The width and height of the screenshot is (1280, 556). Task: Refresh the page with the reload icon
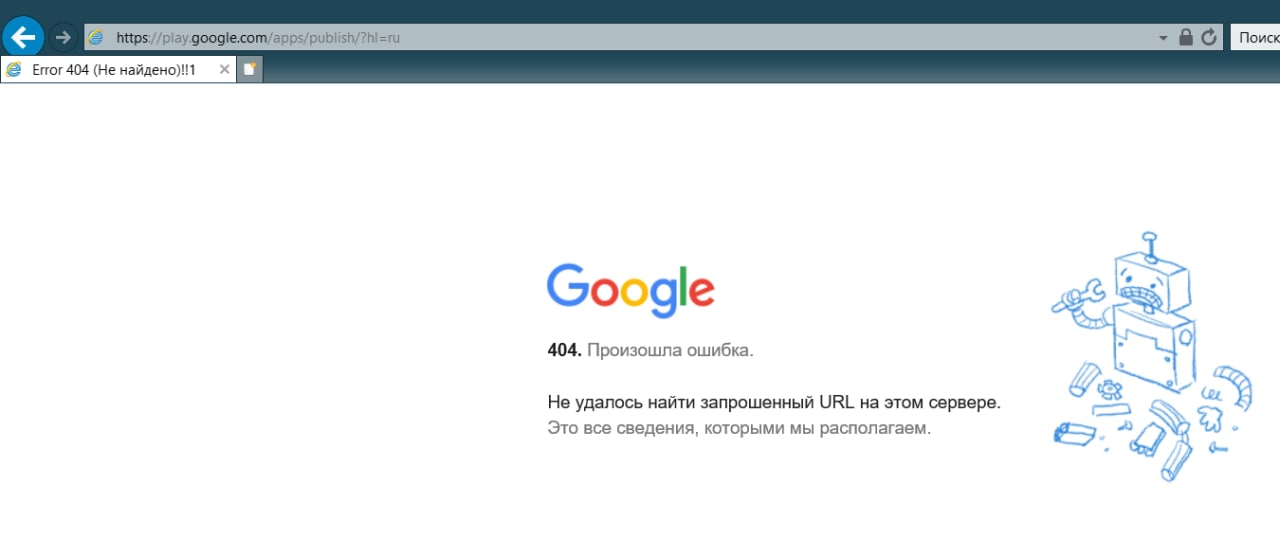[1209, 37]
